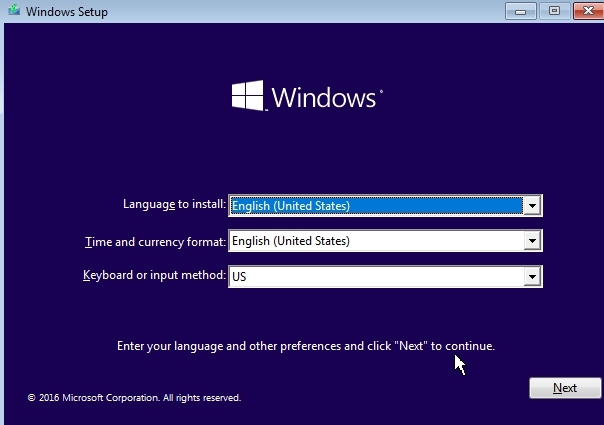
Task: Close the Windows Setup window
Action: click(x=588, y=11)
